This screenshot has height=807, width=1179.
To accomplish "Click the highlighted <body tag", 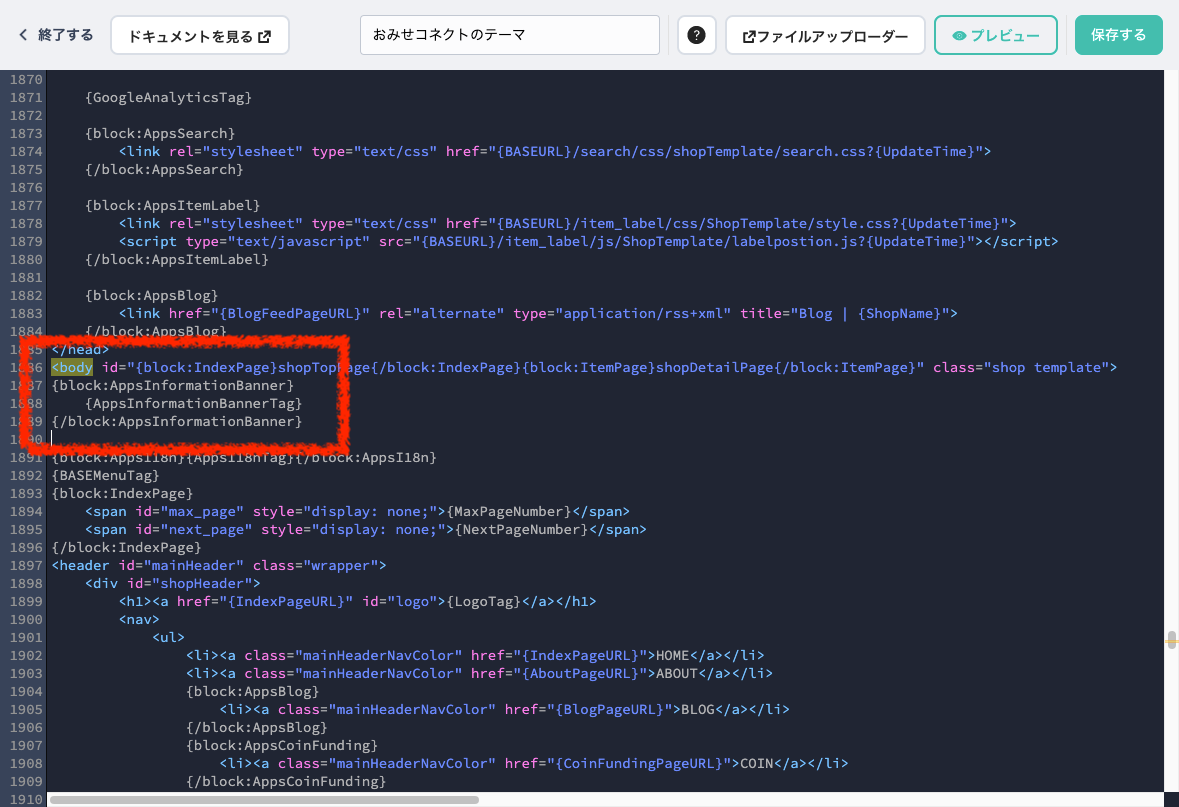I will point(72,367).
